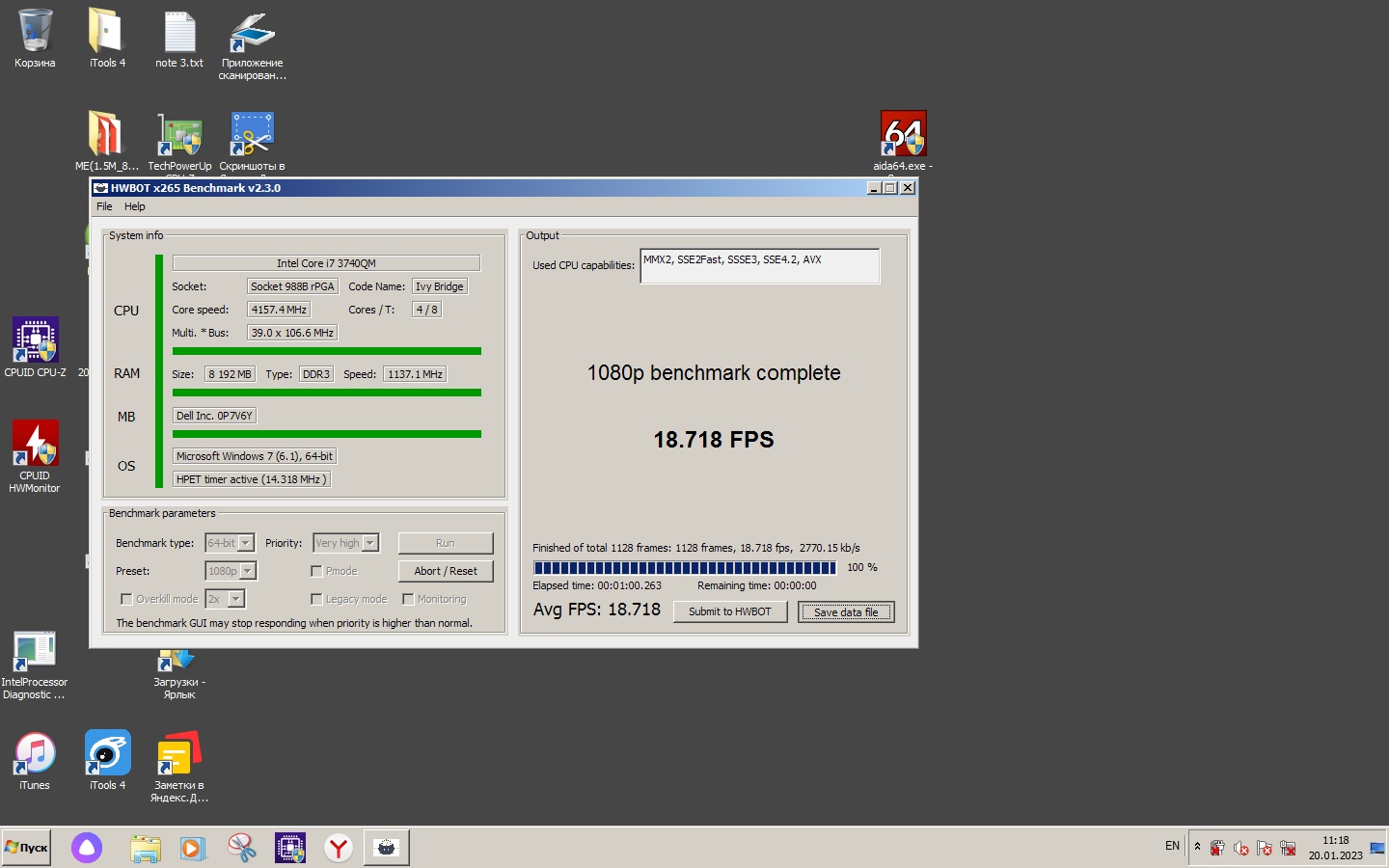The image size is (1389, 868).
Task: Launch the Приложение сканирован… scanner shortcut
Action: coord(252,45)
